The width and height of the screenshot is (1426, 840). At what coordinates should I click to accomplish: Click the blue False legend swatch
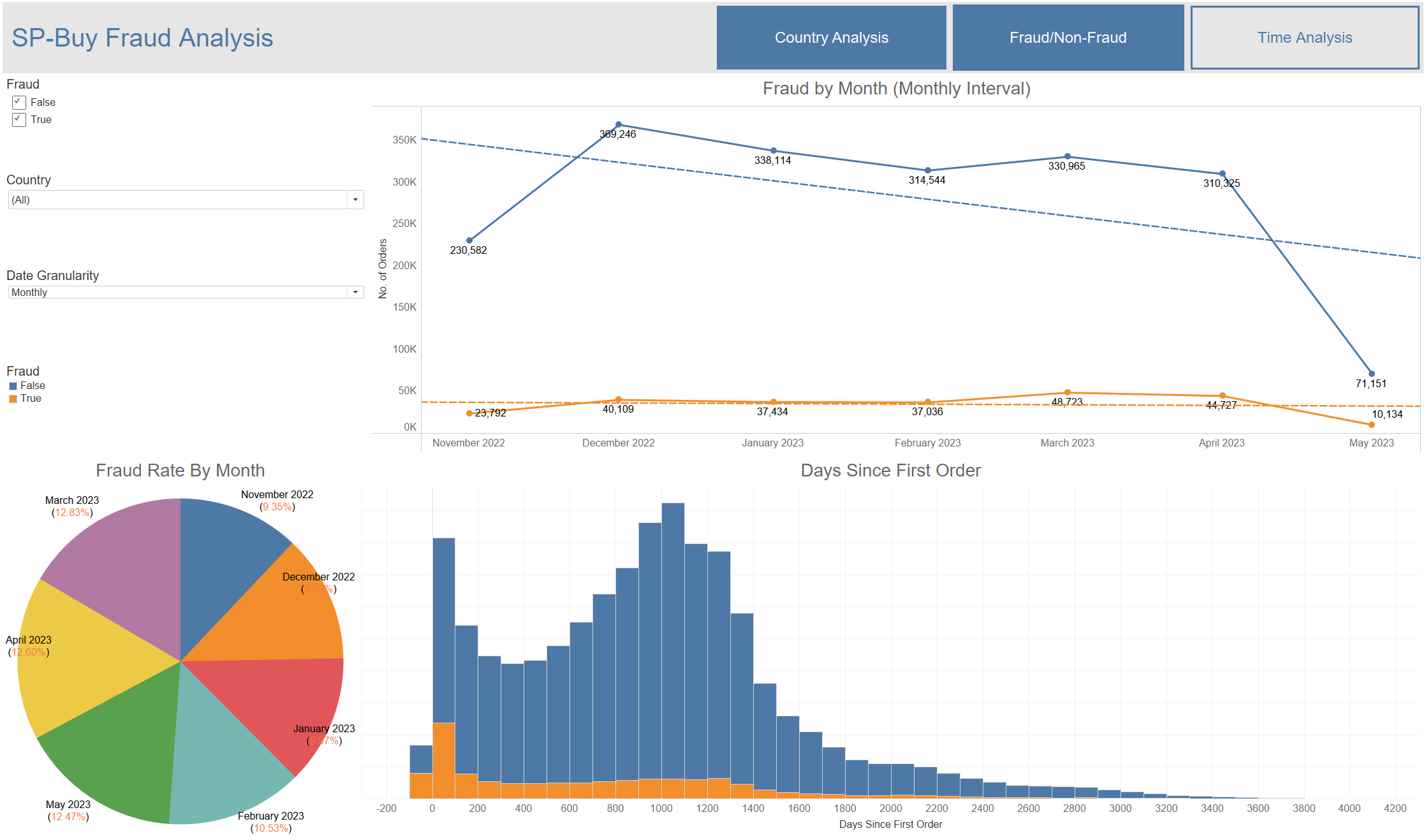click(x=13, y=386)
